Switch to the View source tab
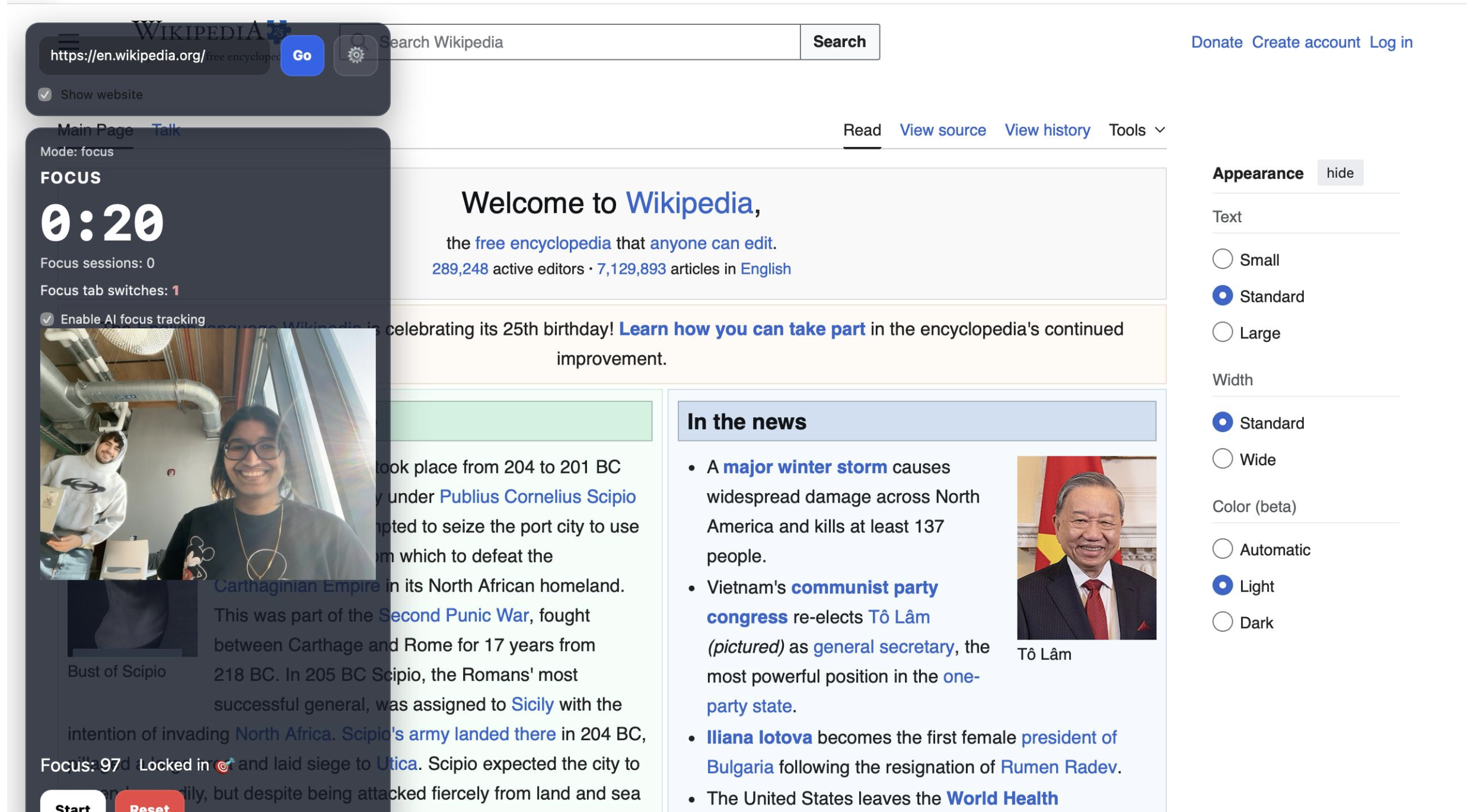Screen dimensions: 1467x812 pos(942,130)
